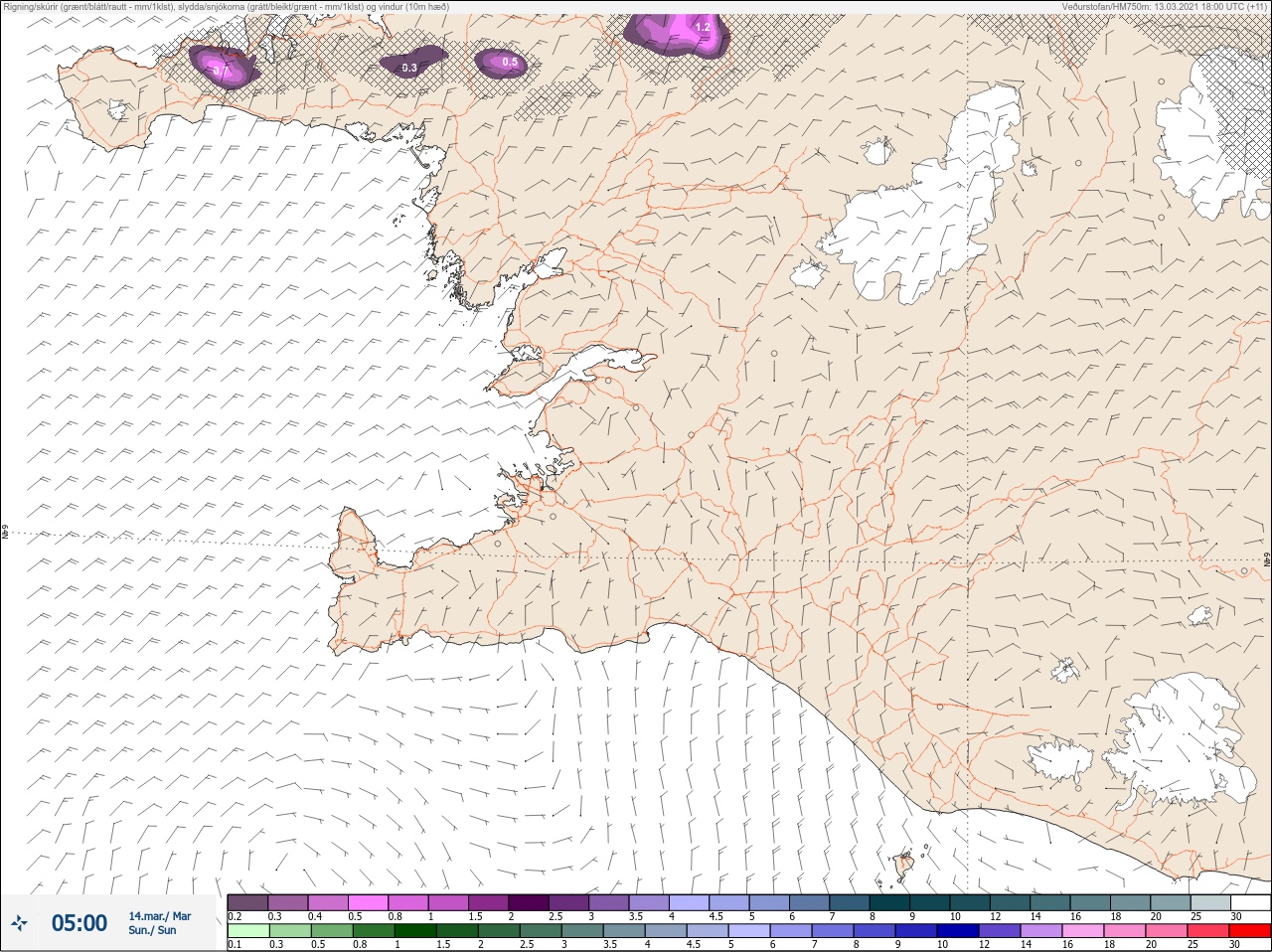The height and width of the screenshot is (952, 1272).
Task: Click the 0.5 precipitation label on the map
Action: pos(510,62)
